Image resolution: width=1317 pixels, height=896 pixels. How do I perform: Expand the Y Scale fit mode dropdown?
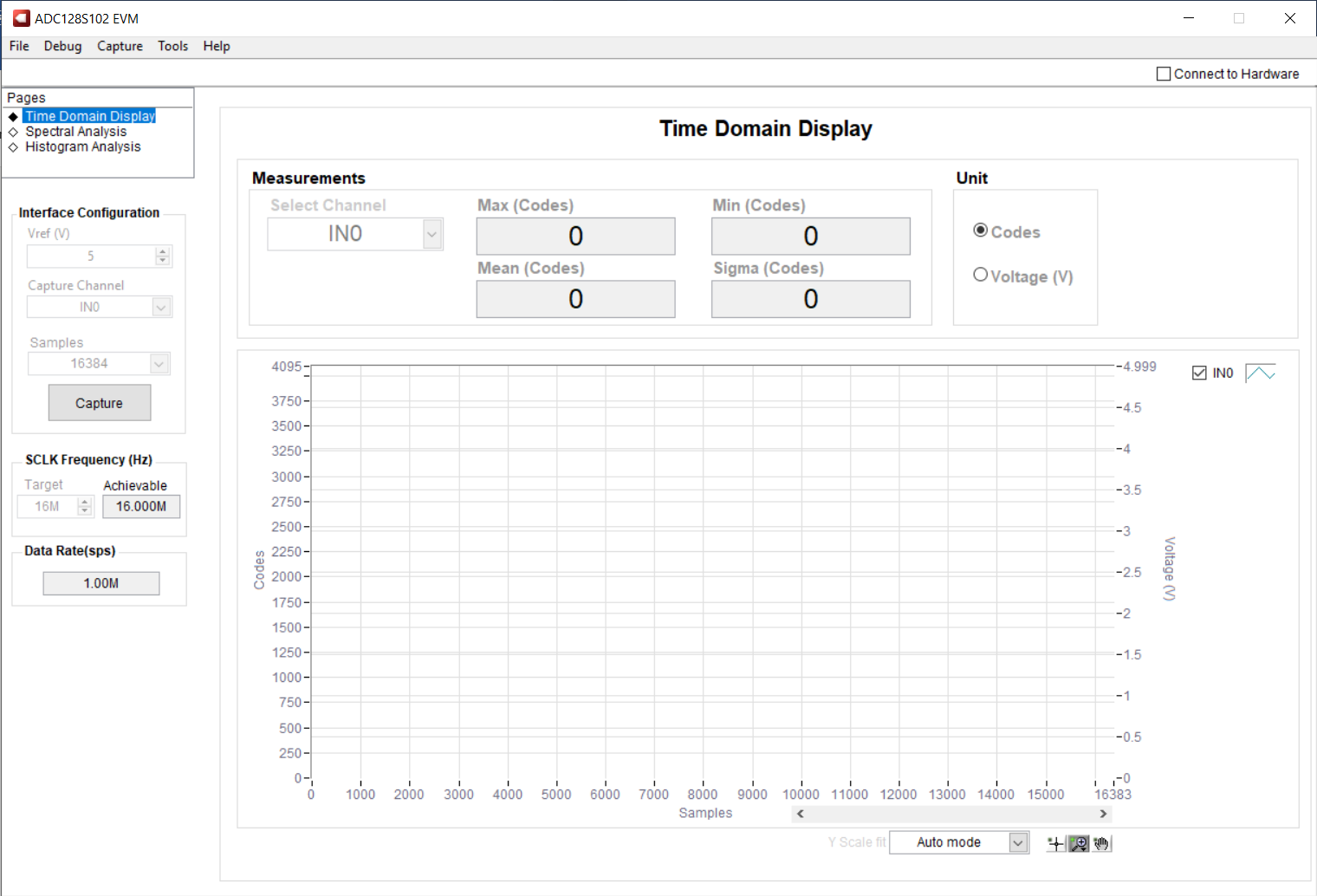[1018, 842]
